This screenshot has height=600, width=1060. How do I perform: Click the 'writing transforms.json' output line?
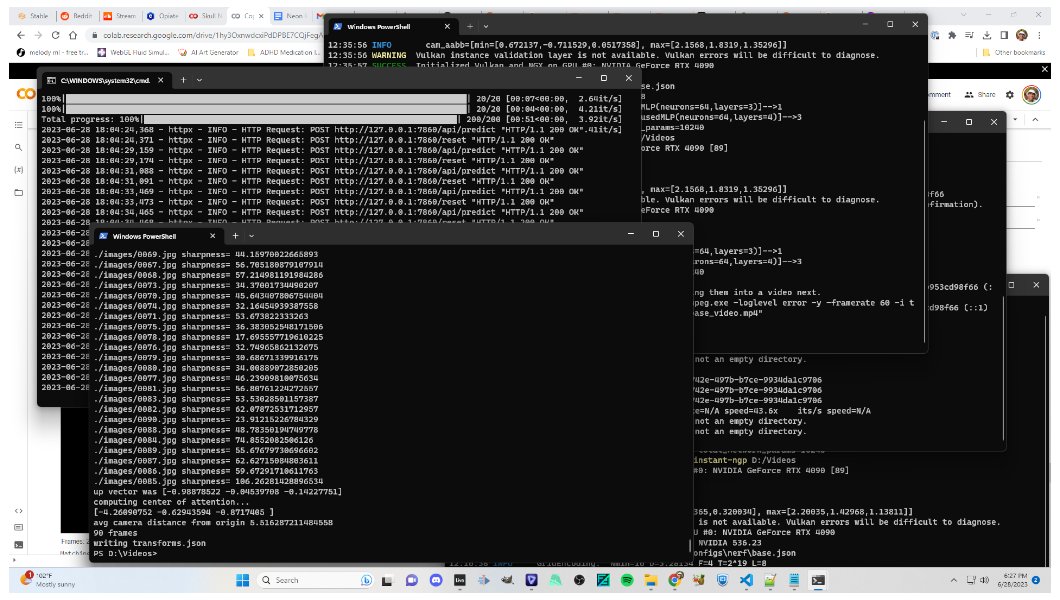149,543
